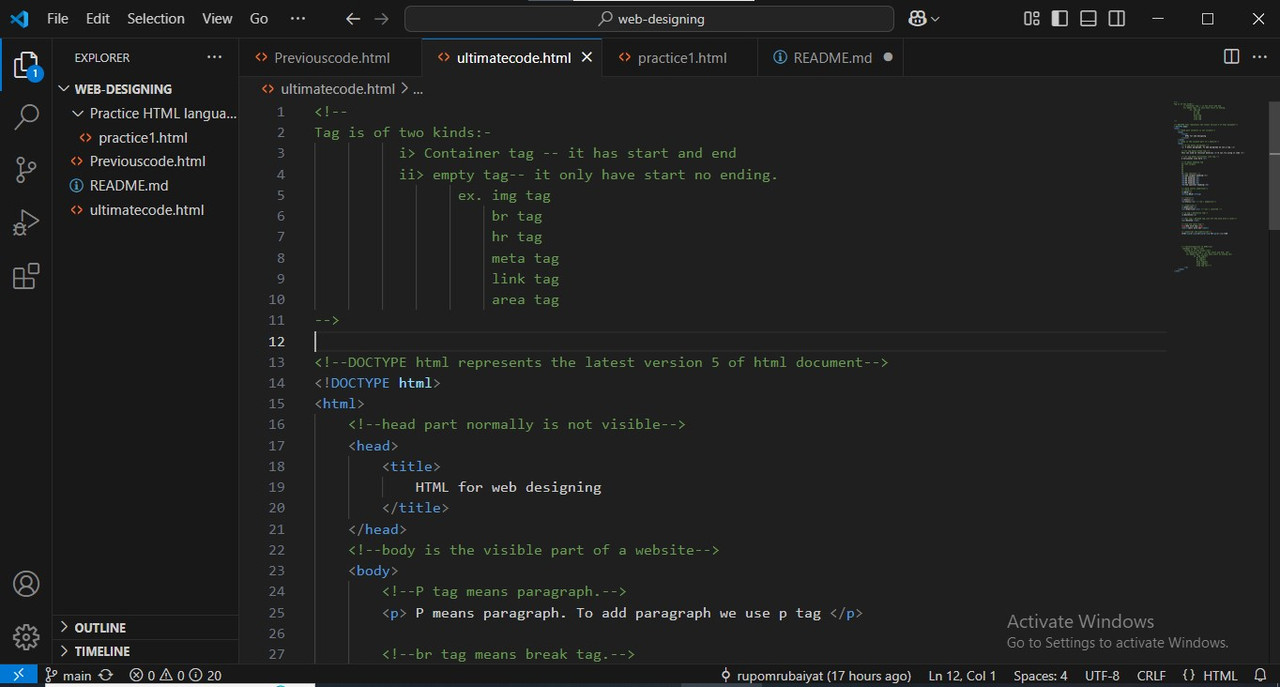Open the Copilot chat icon

pos(917,18)
